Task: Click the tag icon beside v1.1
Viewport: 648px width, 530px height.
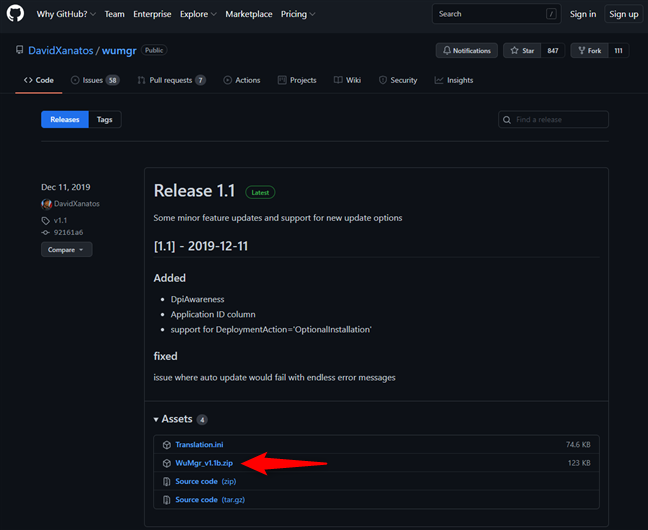Action: (45, 221)
